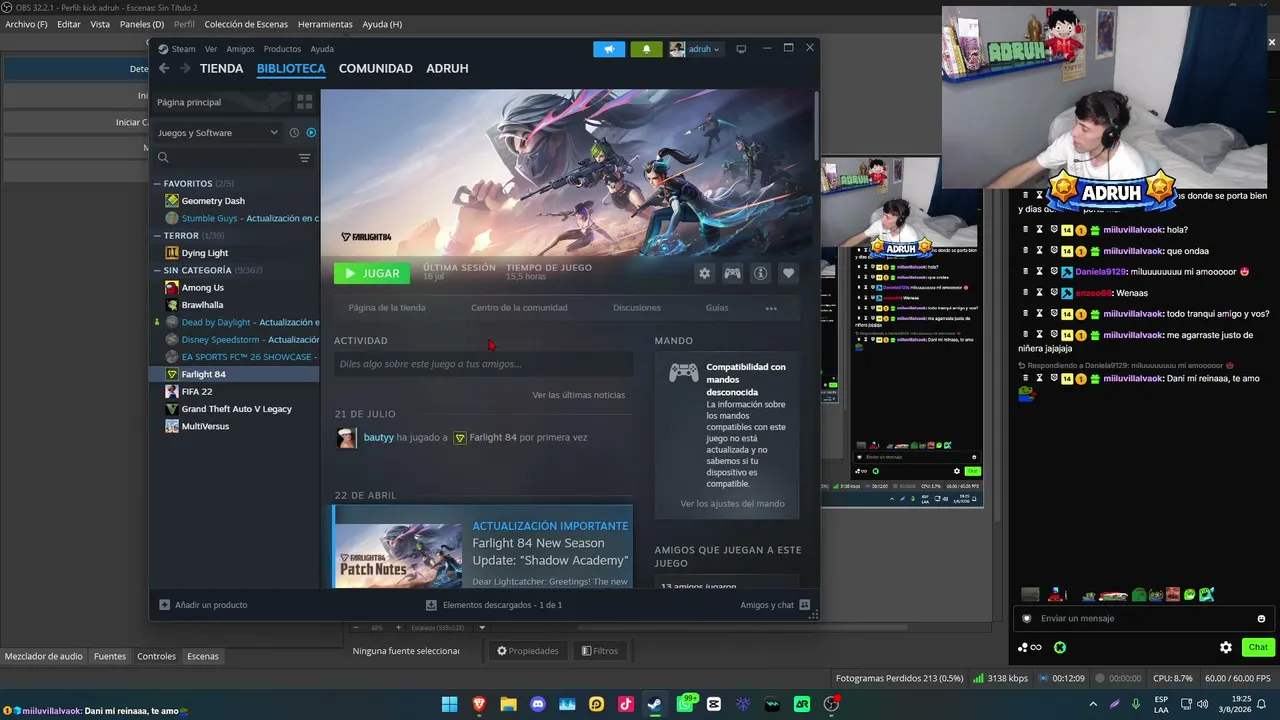Open Farlight 84 game settings gear

click(x=705, y=273)
